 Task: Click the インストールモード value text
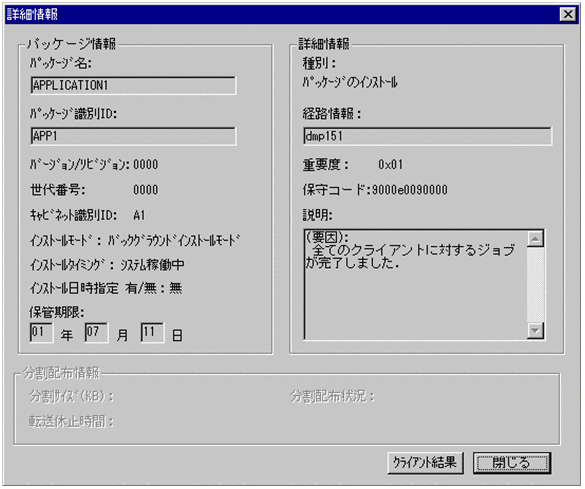coord(174,241)
